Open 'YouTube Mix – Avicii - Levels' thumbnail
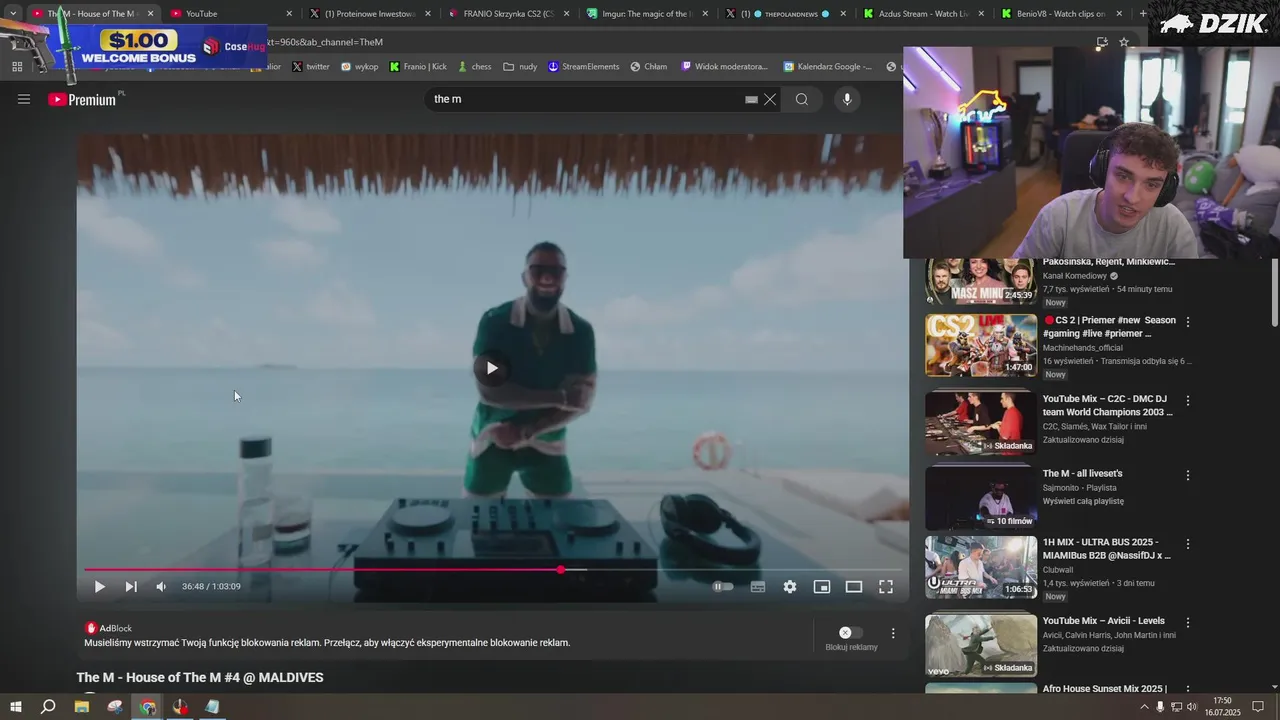Viewport: 1280px width, 720px height. (x=980, y=645)
